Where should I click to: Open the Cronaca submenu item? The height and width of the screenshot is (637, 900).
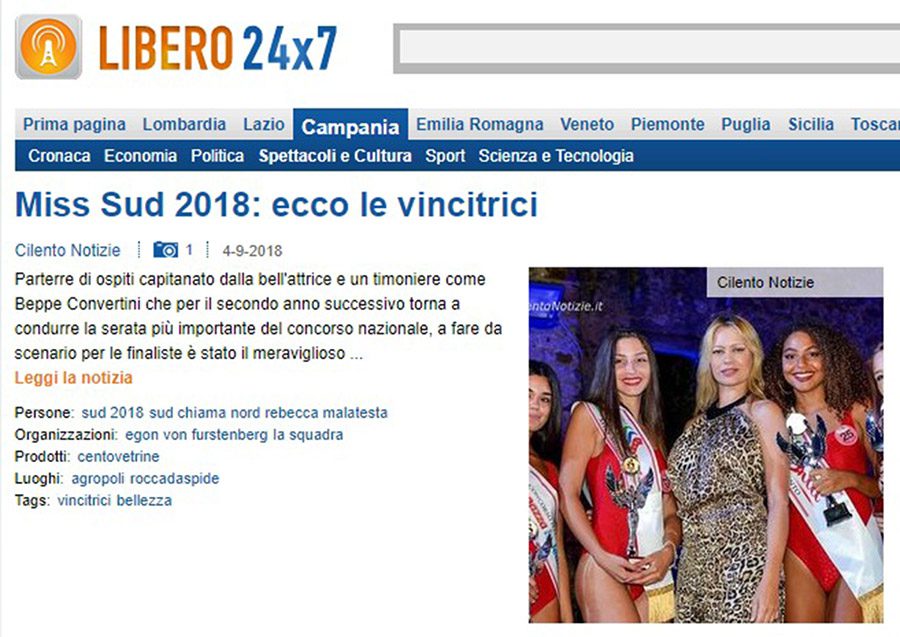point(59,156)
